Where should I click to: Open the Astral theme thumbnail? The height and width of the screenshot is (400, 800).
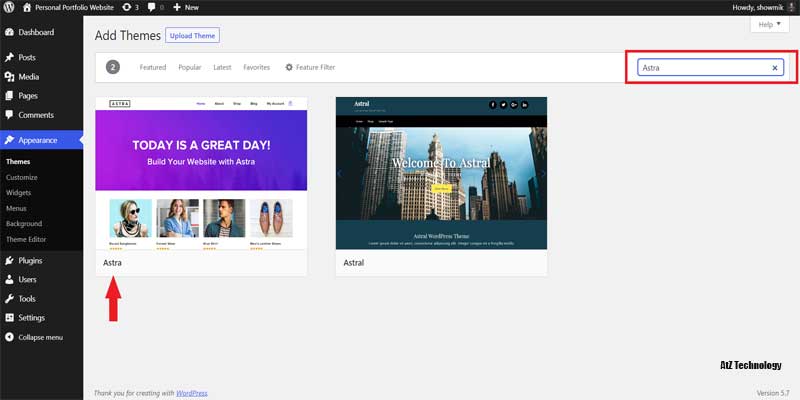point(441,173)
